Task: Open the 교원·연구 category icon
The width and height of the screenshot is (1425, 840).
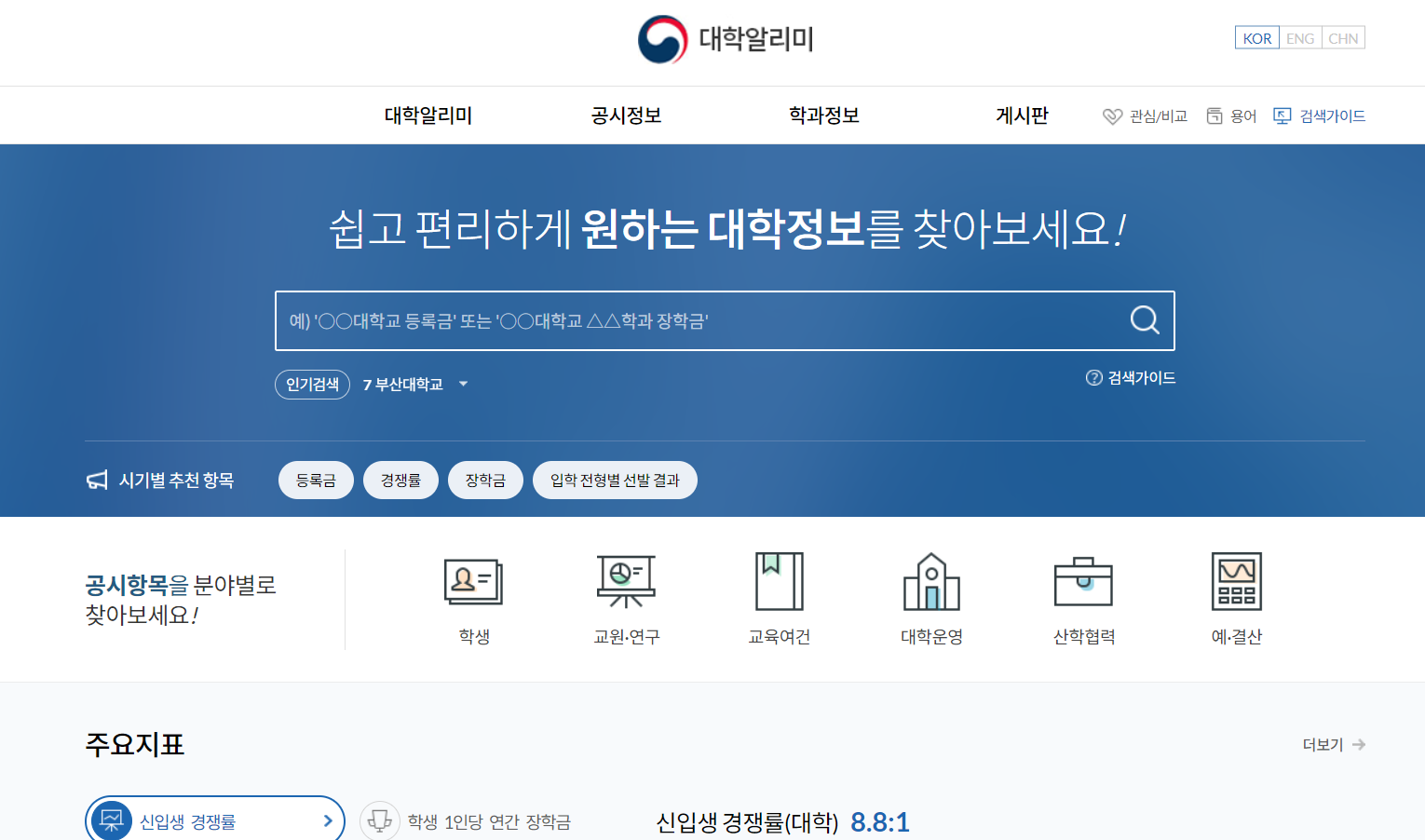Action: [626, 581]
